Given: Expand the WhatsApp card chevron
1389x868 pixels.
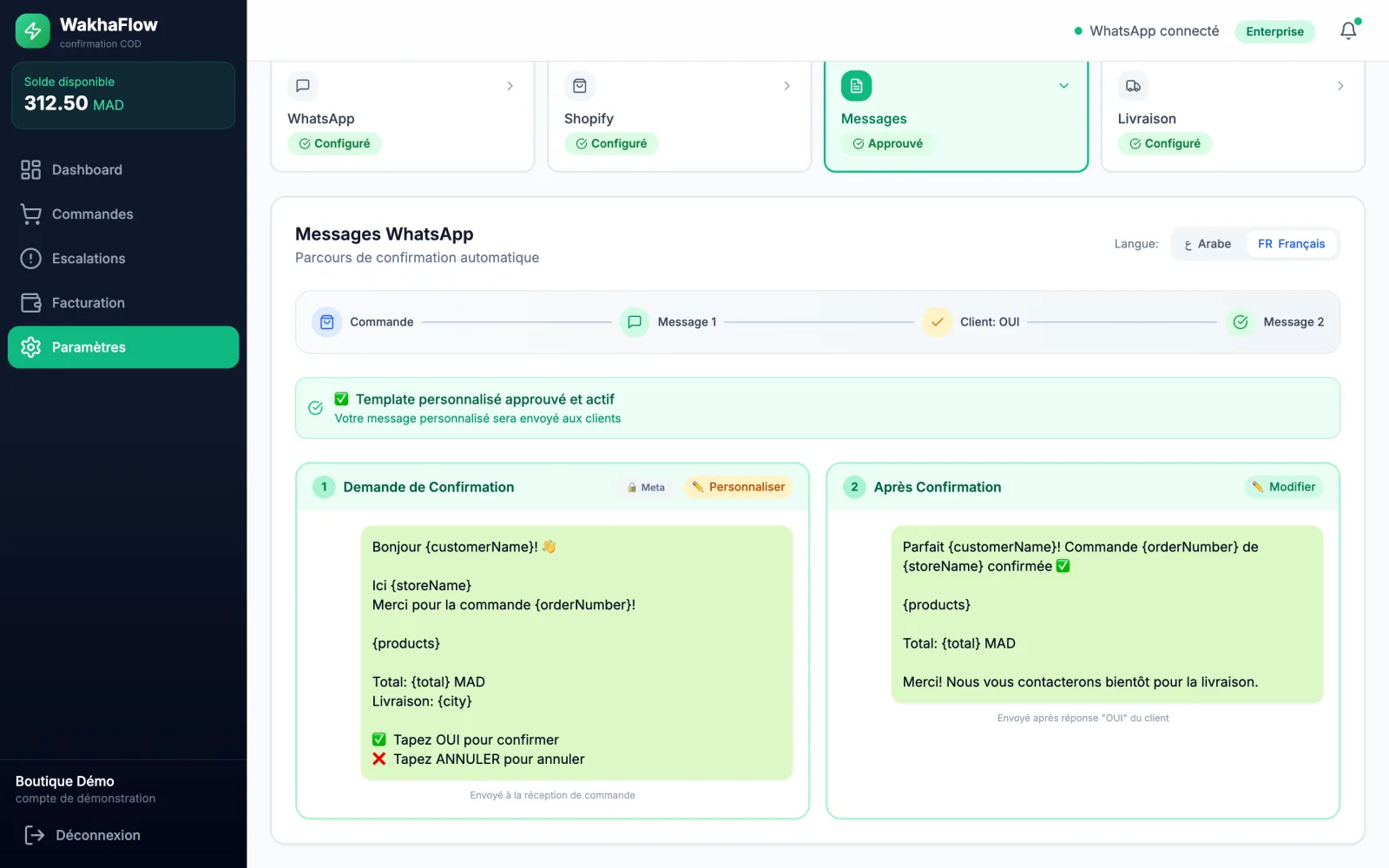Looking at the screenshot, I should pyautogui.click(x=510, y=86).
